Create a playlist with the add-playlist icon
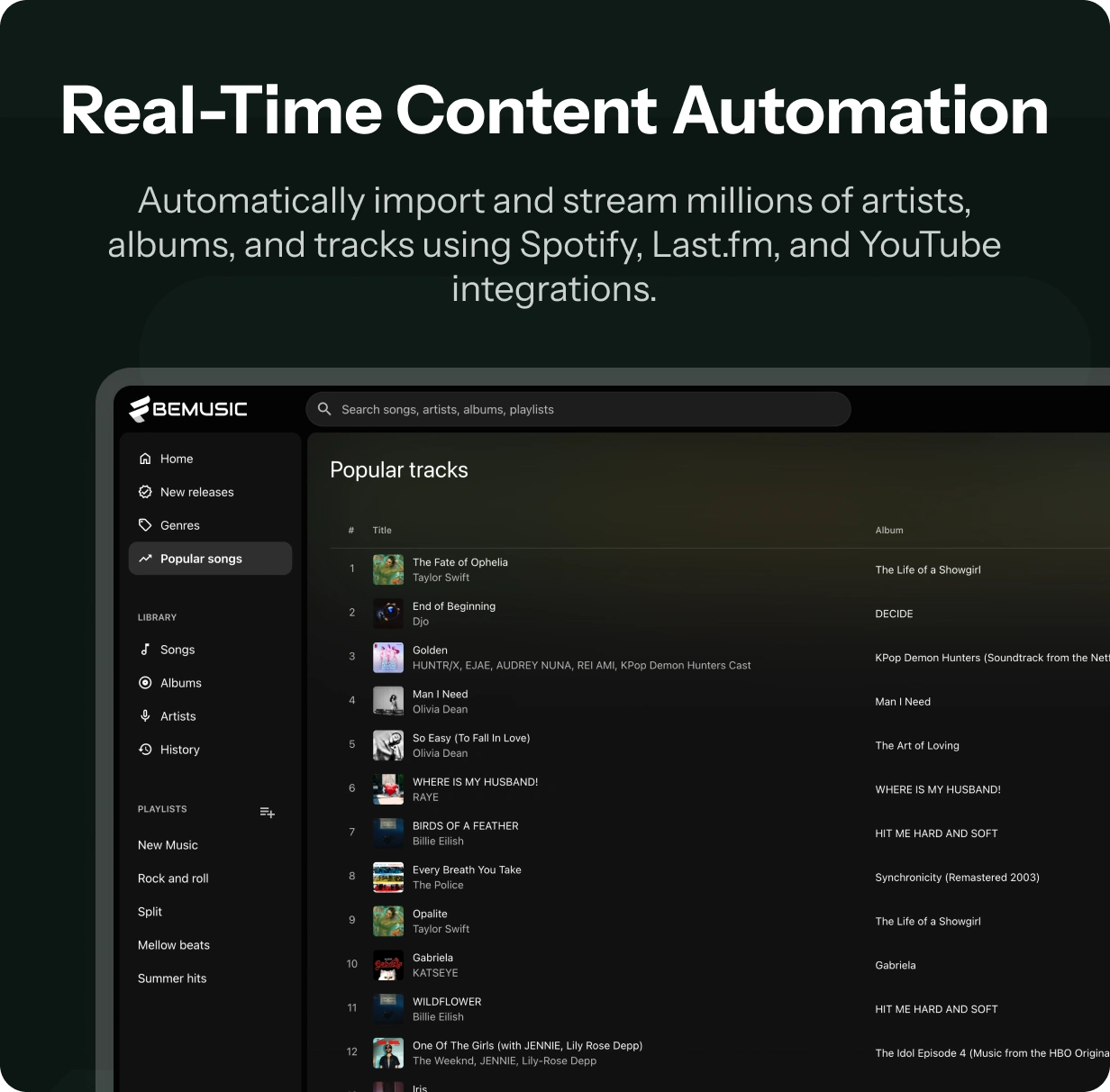The image size is (1110, 1092). point(268,812)
